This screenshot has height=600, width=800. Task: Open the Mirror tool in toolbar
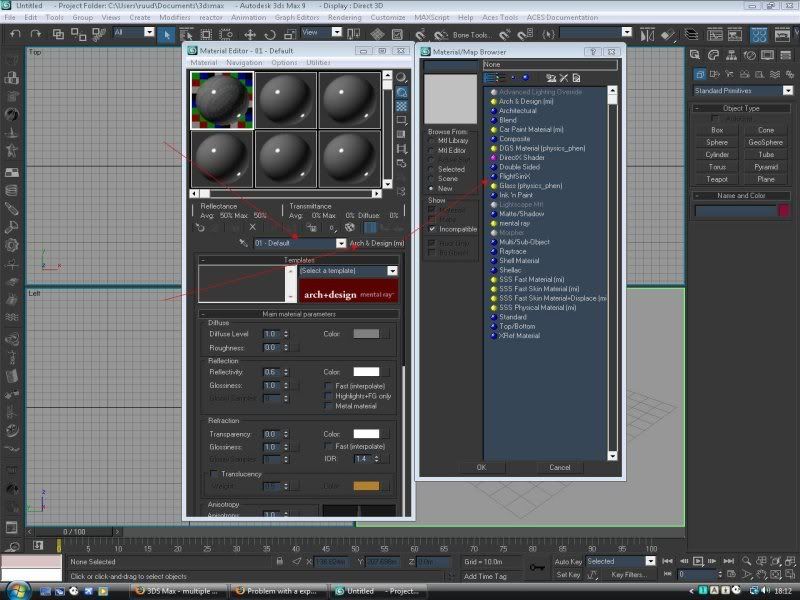click(647, 35)
